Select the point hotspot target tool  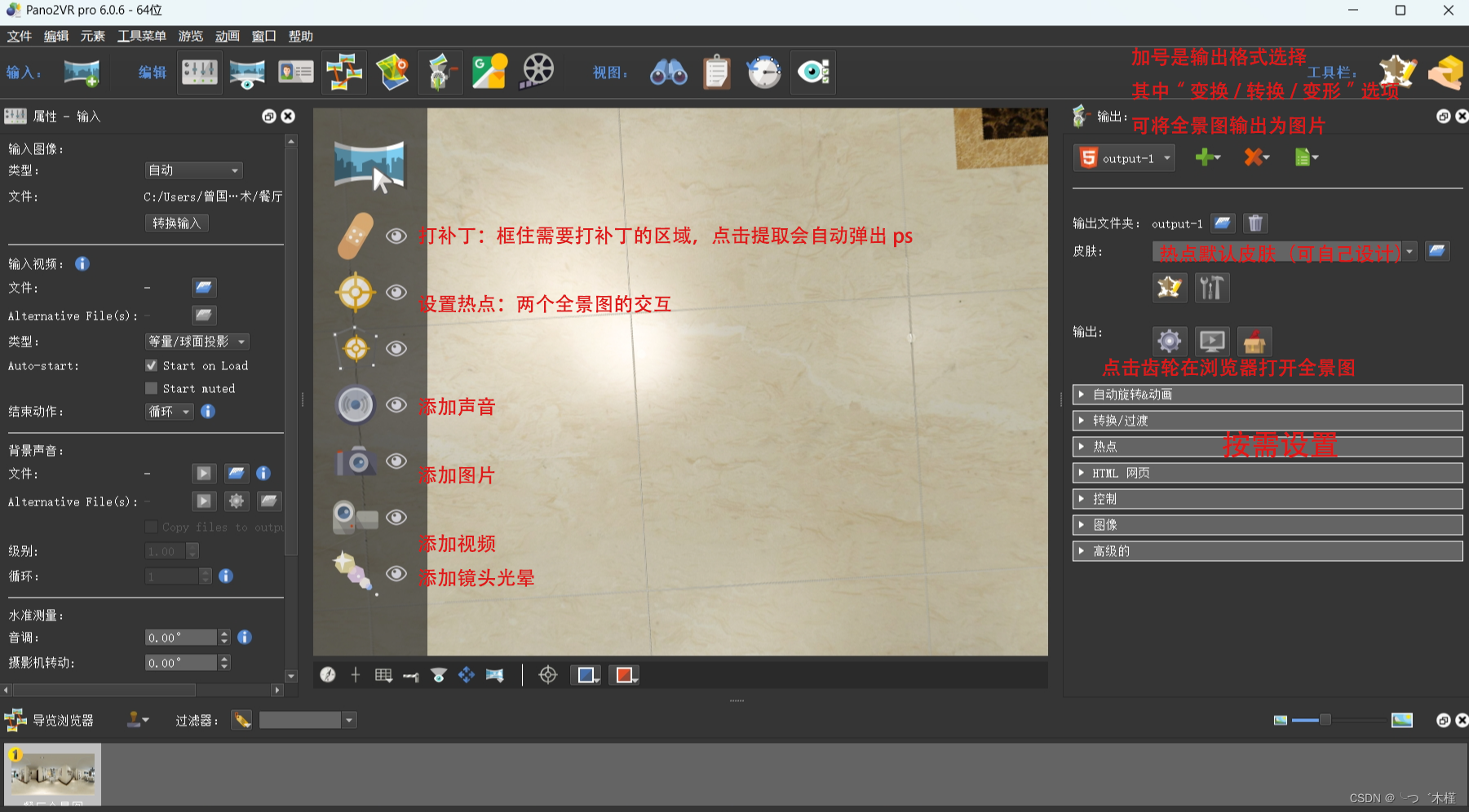pos(356,293)
